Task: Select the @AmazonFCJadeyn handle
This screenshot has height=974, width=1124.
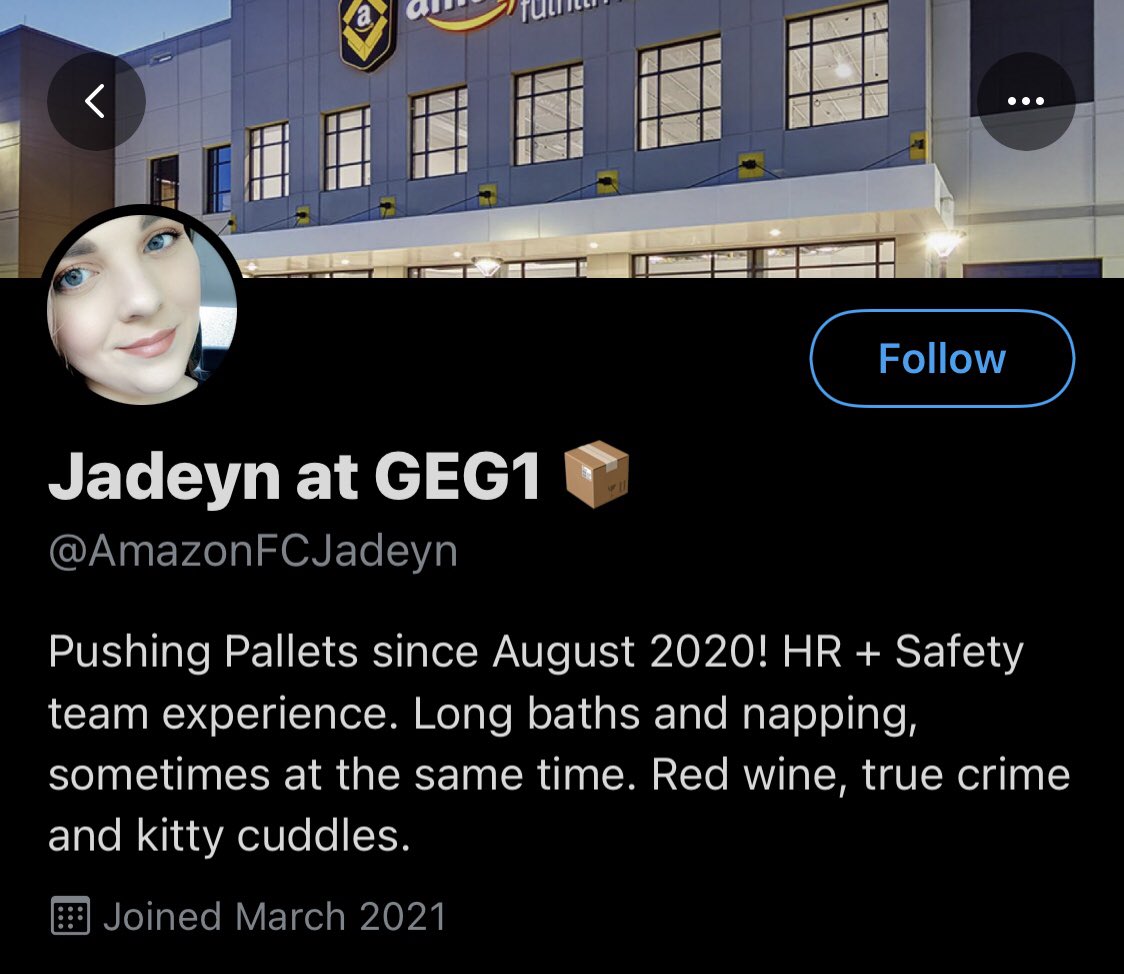Action: coord(253,550)
